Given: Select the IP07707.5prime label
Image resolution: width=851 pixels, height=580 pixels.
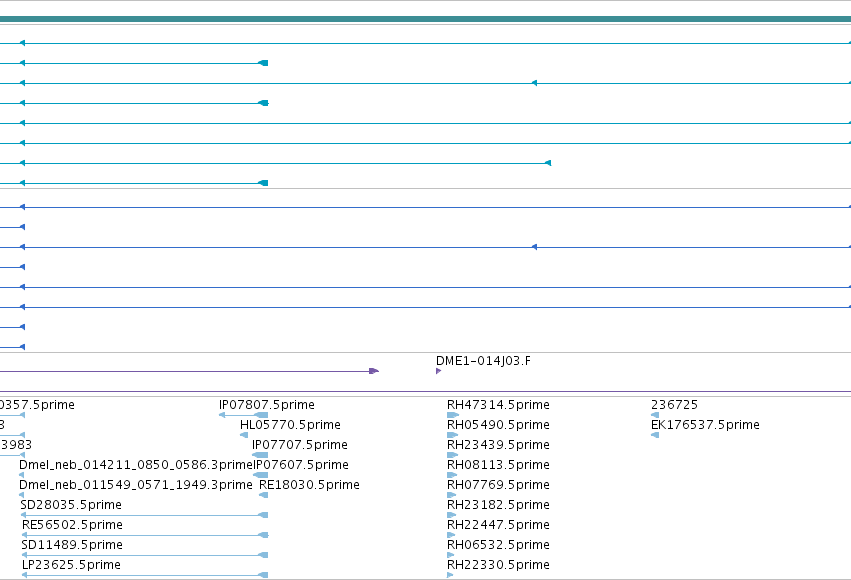Looking at the screenshot, I should point(300,445).
